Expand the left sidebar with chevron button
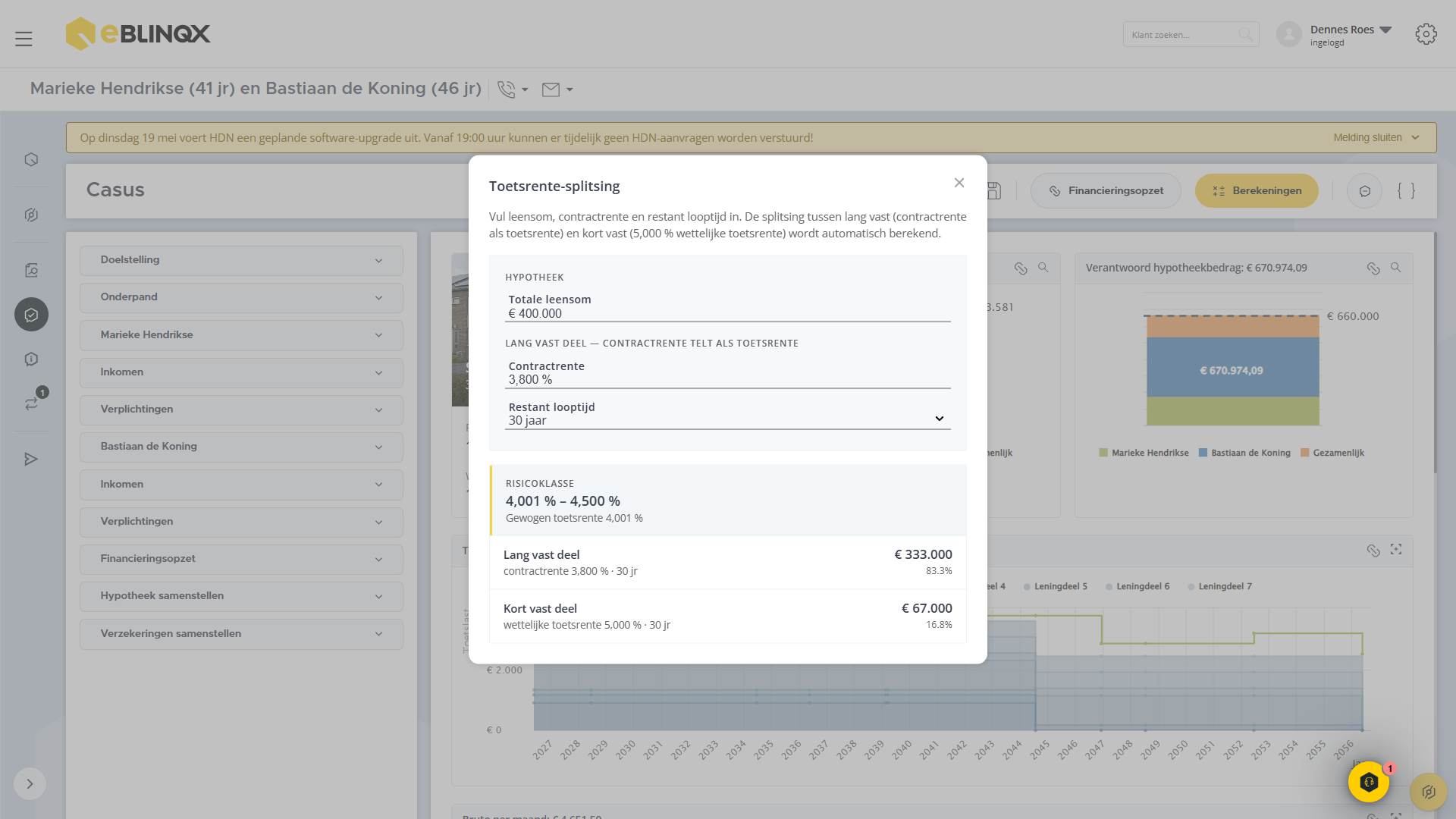Image resolution: width=1456 pixels, height=819 pixels. tap(30, 783)
